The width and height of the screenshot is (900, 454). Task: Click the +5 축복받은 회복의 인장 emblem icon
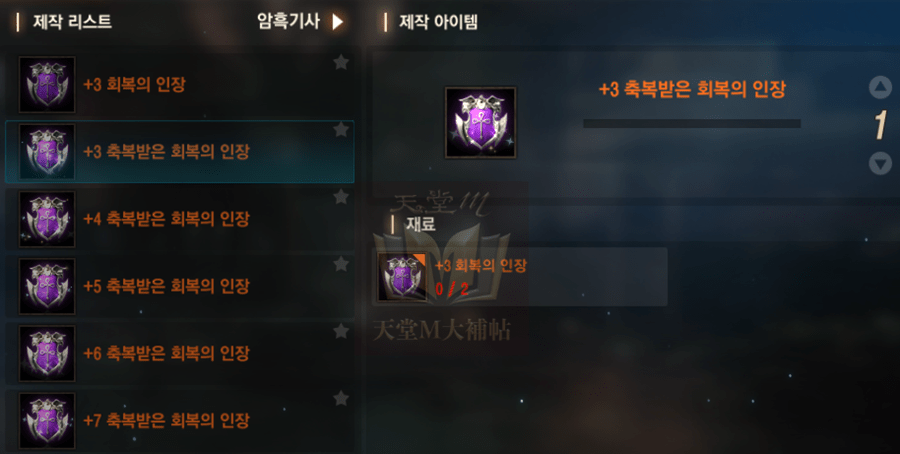coord(47,286)
